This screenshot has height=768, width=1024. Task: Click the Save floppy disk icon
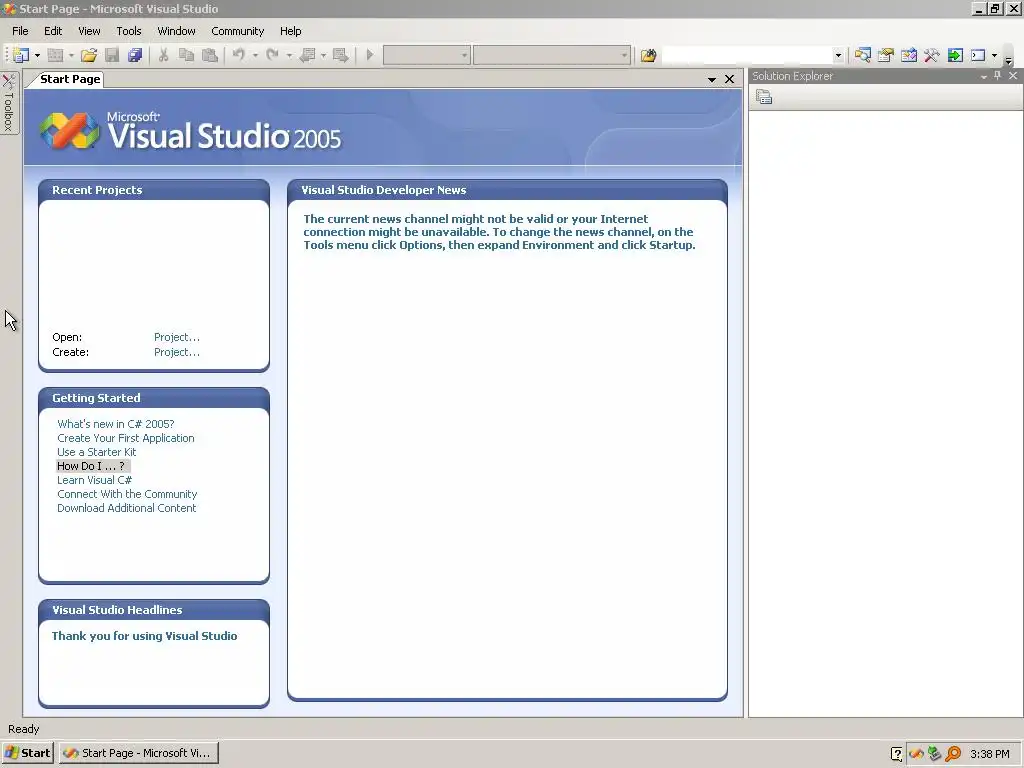point(112,56)
